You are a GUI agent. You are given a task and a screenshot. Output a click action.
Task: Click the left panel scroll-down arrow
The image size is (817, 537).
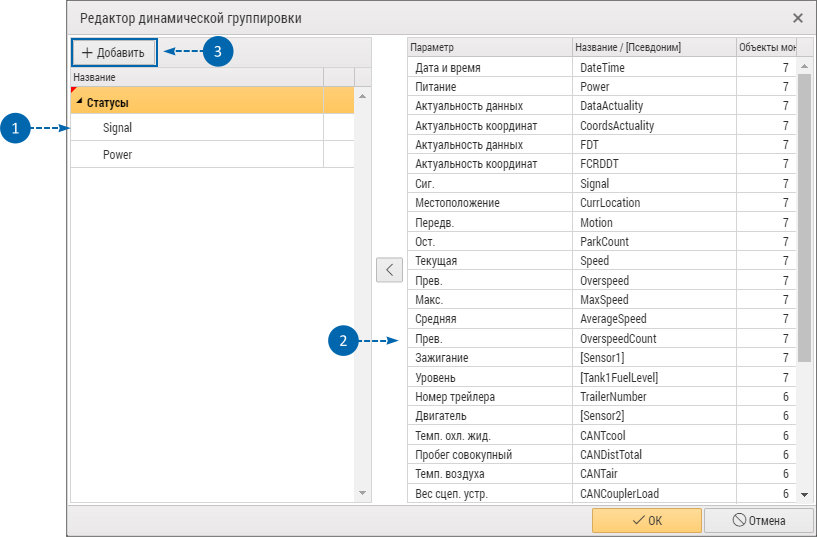[363, 493]
